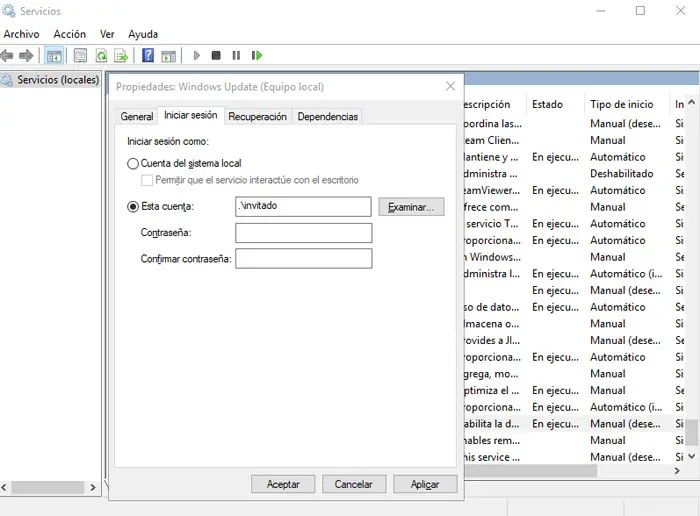Switch to the Dependencias tab
The width and height of the screenshot is (700, 516).
327,116
